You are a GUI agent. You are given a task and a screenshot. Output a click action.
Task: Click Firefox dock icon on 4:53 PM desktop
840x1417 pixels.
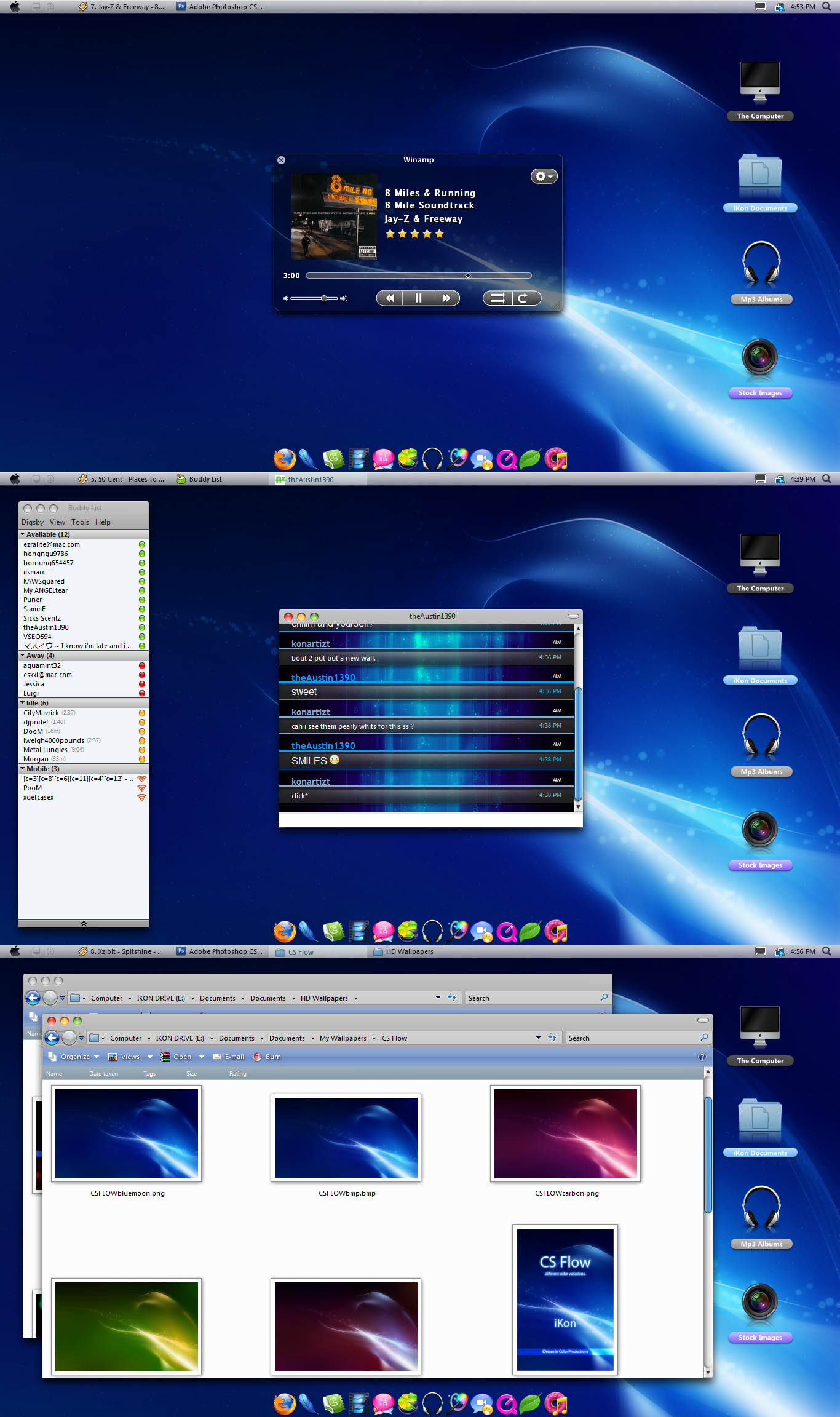[285, 459]
